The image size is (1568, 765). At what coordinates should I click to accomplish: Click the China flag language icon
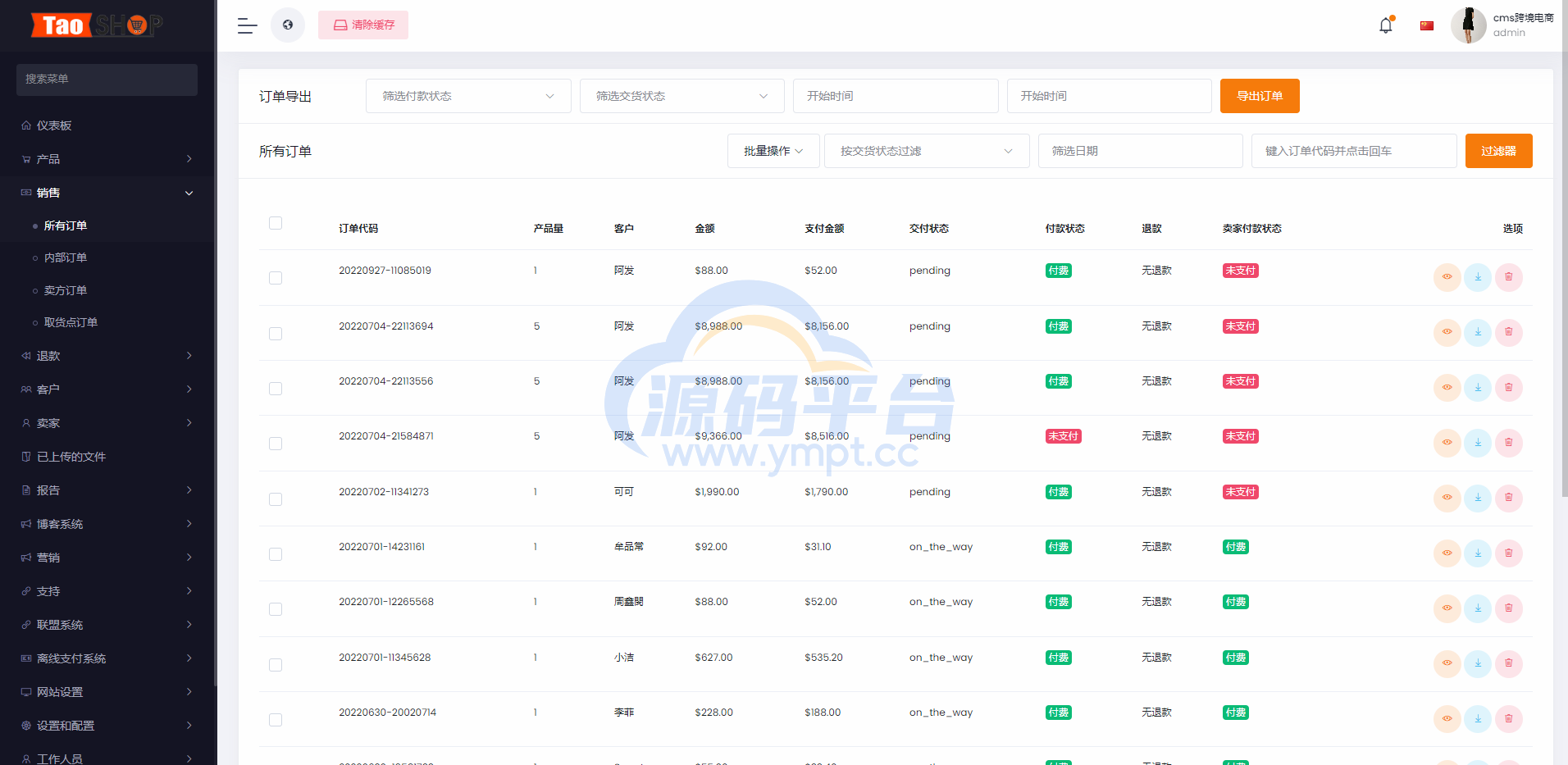tap(1427, 25)
